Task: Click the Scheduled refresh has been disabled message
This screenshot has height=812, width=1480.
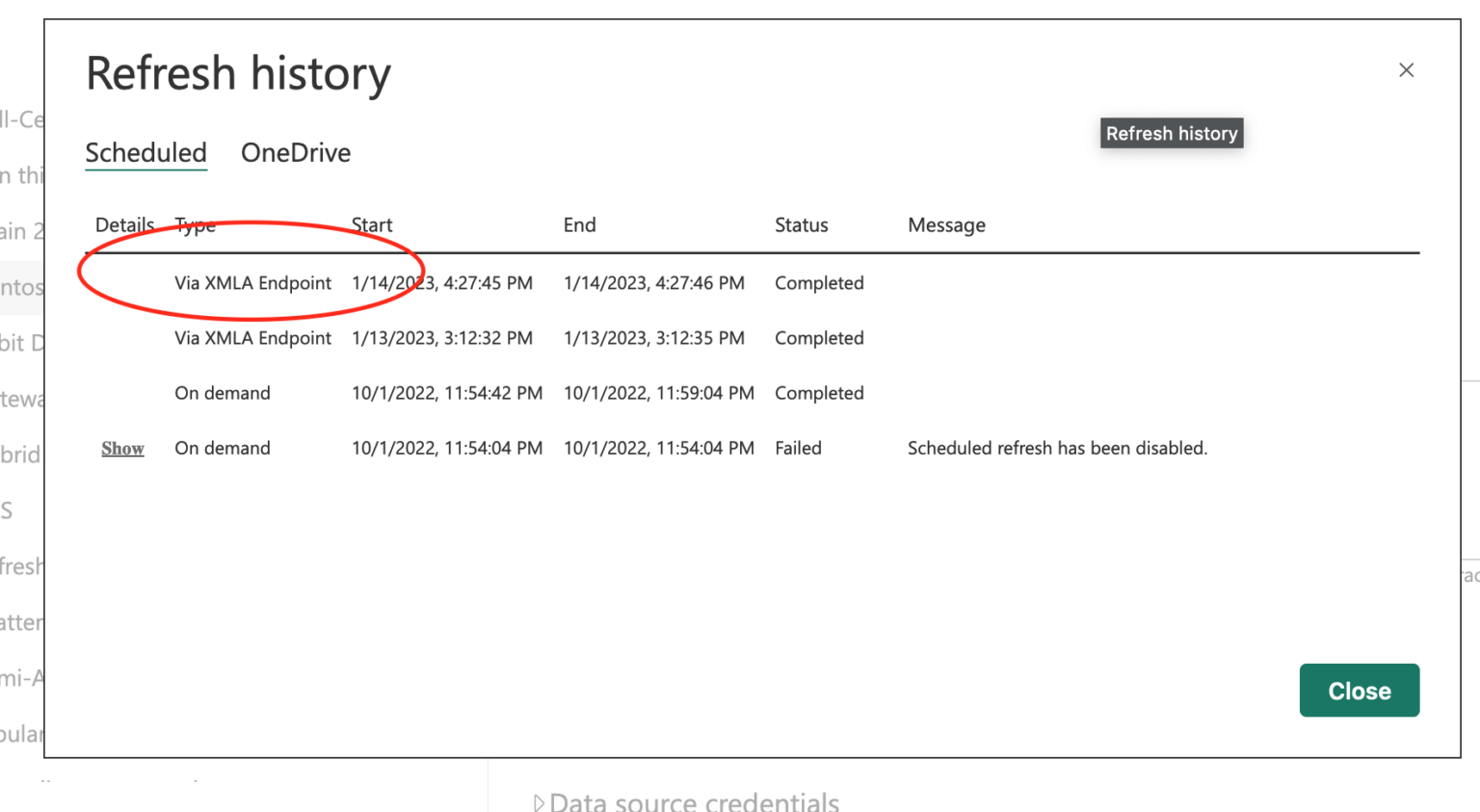Action: point(1057,448)
